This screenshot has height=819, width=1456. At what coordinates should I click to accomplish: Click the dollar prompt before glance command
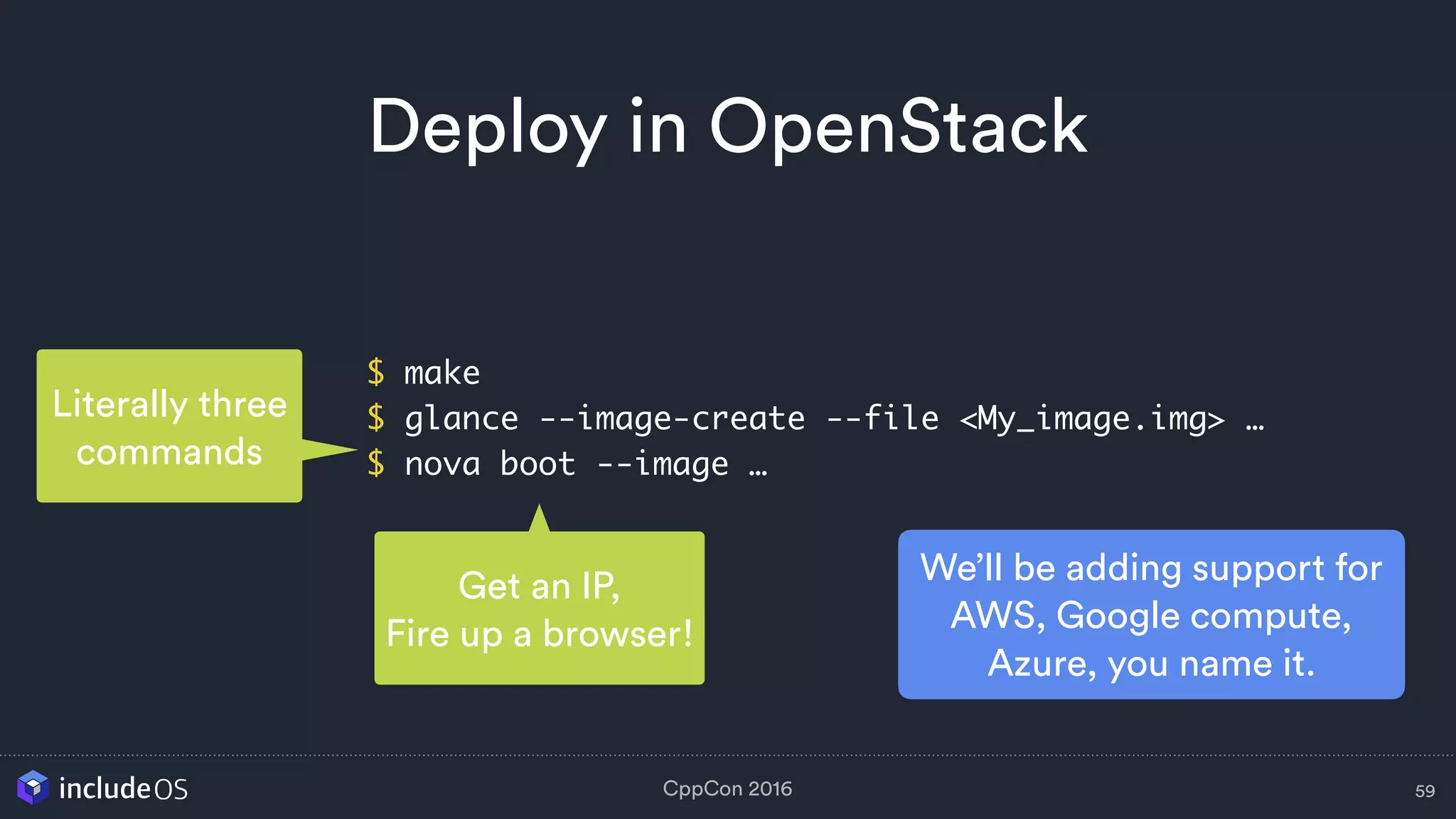pyautogui.click(x=376, y=418)
